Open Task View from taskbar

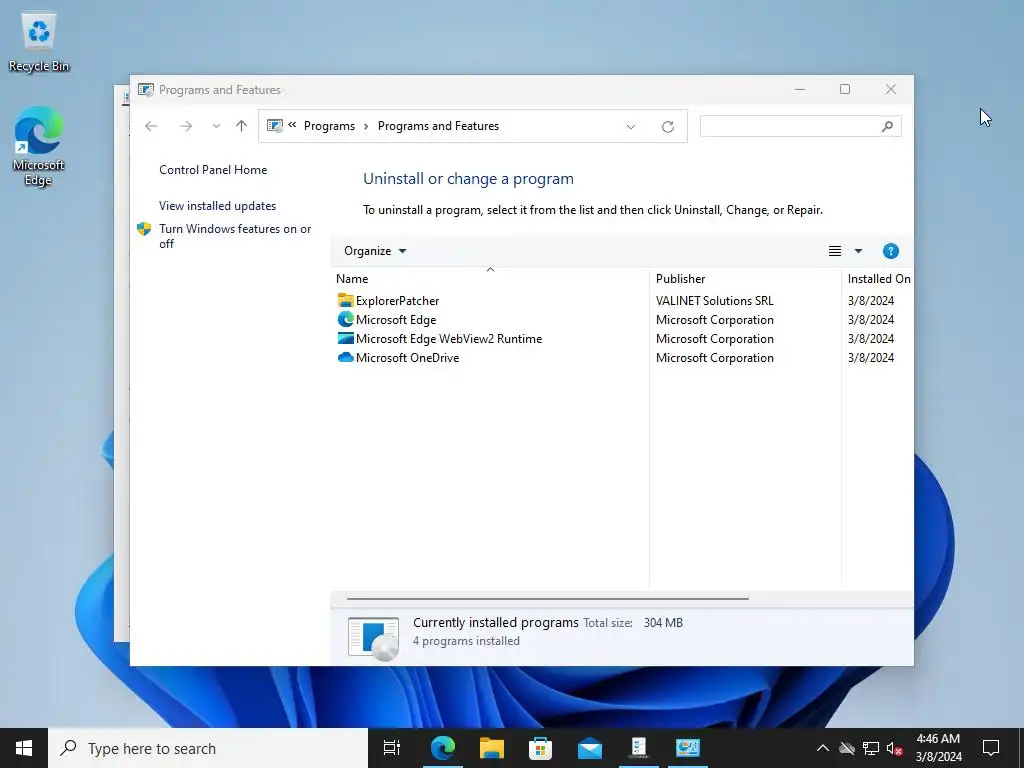coord(392,748)
